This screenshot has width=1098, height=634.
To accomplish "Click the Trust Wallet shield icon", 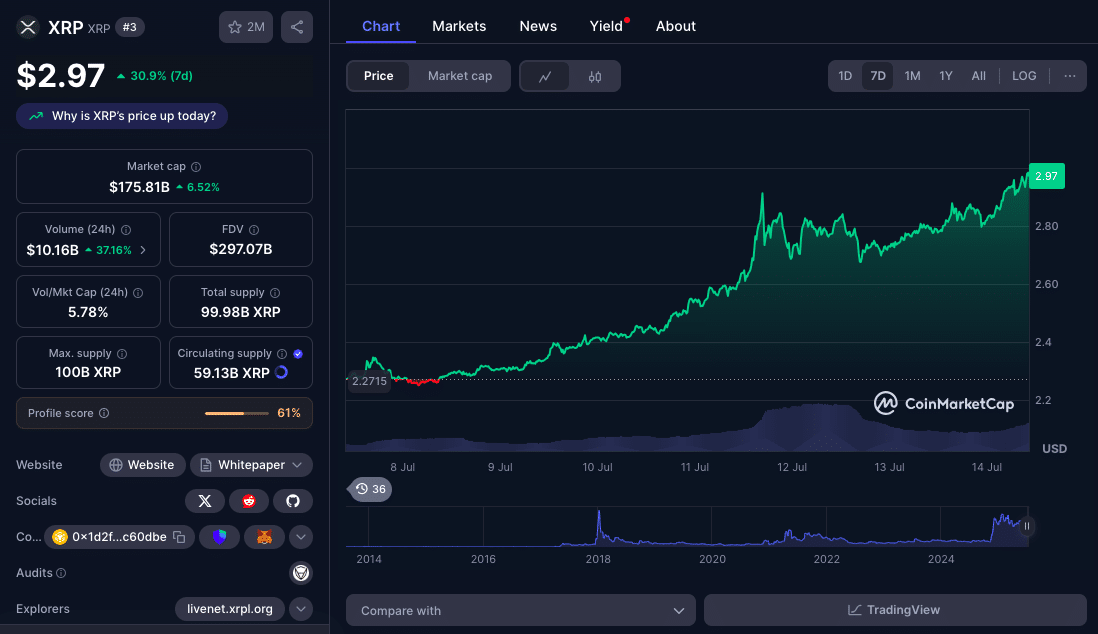I will pos(220,537).
